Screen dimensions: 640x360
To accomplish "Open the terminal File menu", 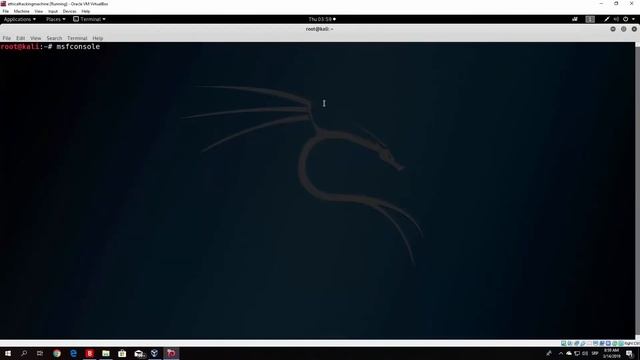I will click(x=7, y=38).
